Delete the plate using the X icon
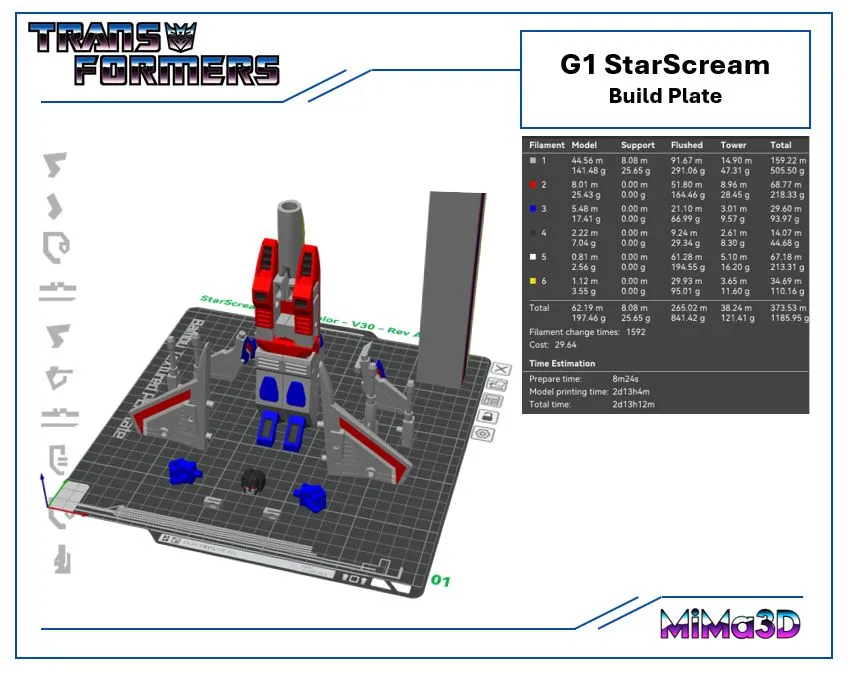 (x=501, y=369)
